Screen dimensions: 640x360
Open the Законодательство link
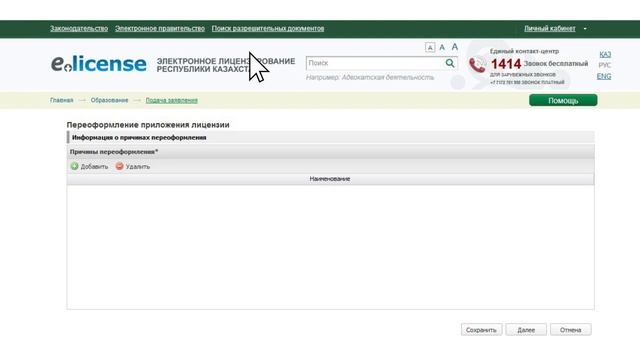tap(79, 29)
